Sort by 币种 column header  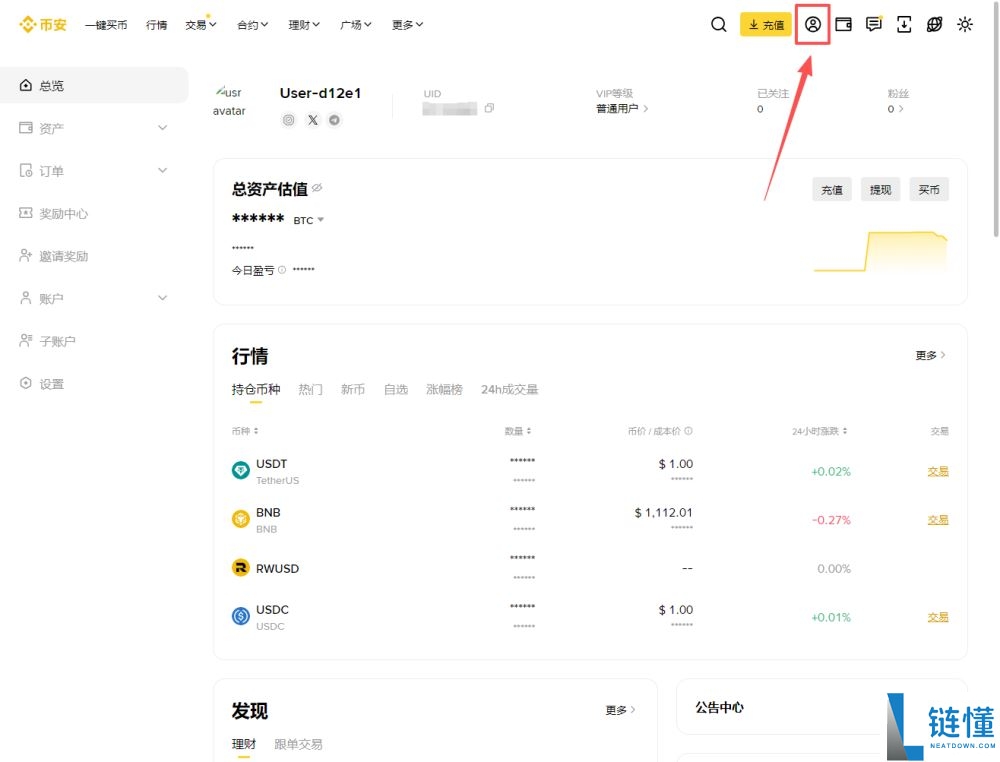click(x=245, y=431)
